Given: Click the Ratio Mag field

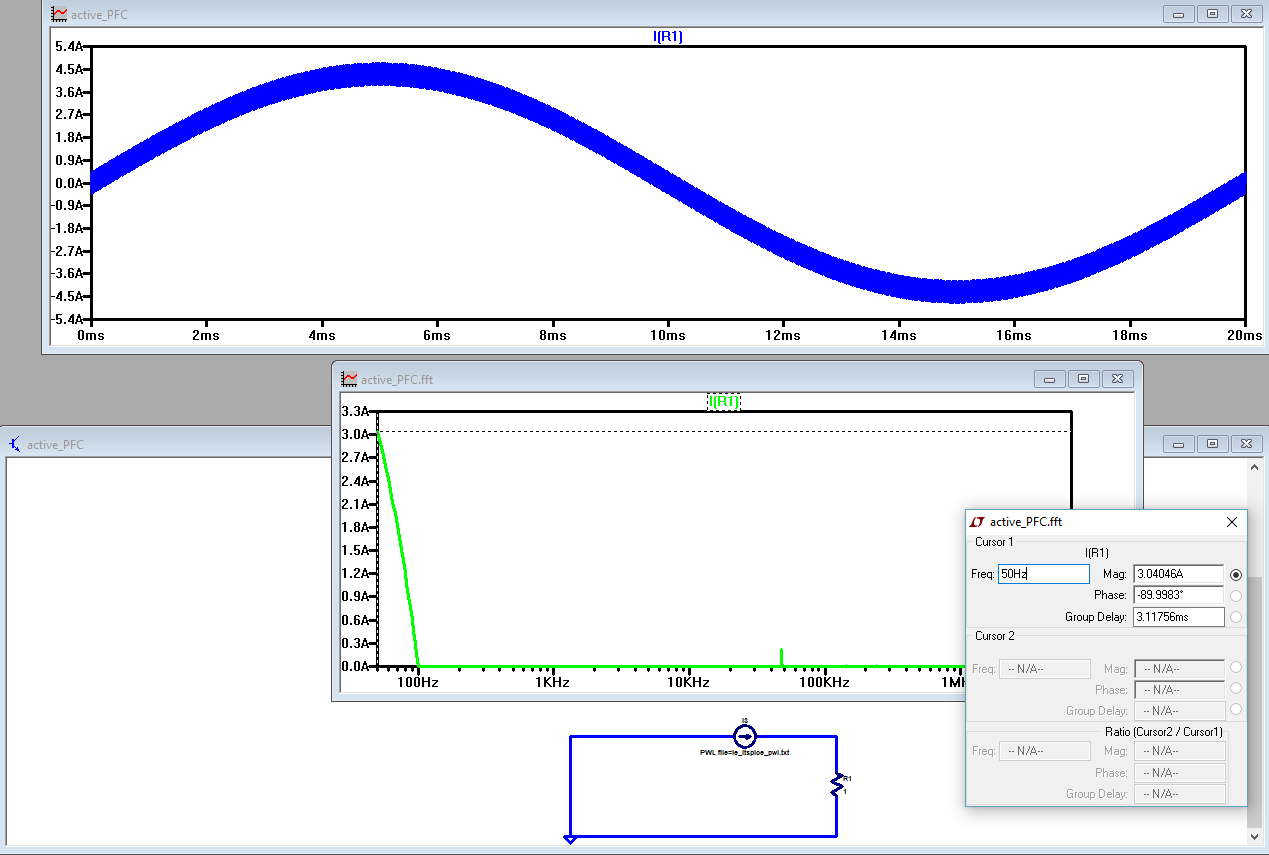Looking at the screenshot, I should point(1178,751).
